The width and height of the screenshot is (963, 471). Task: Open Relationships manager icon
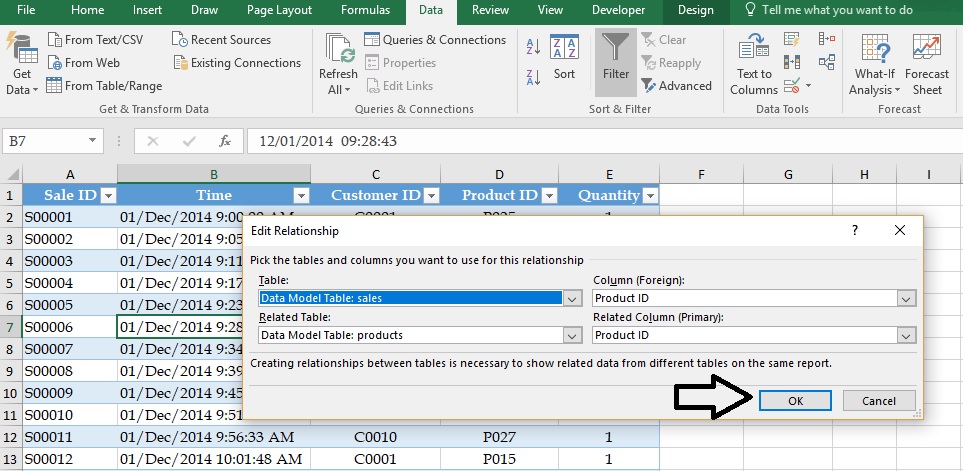click(827, 62)
